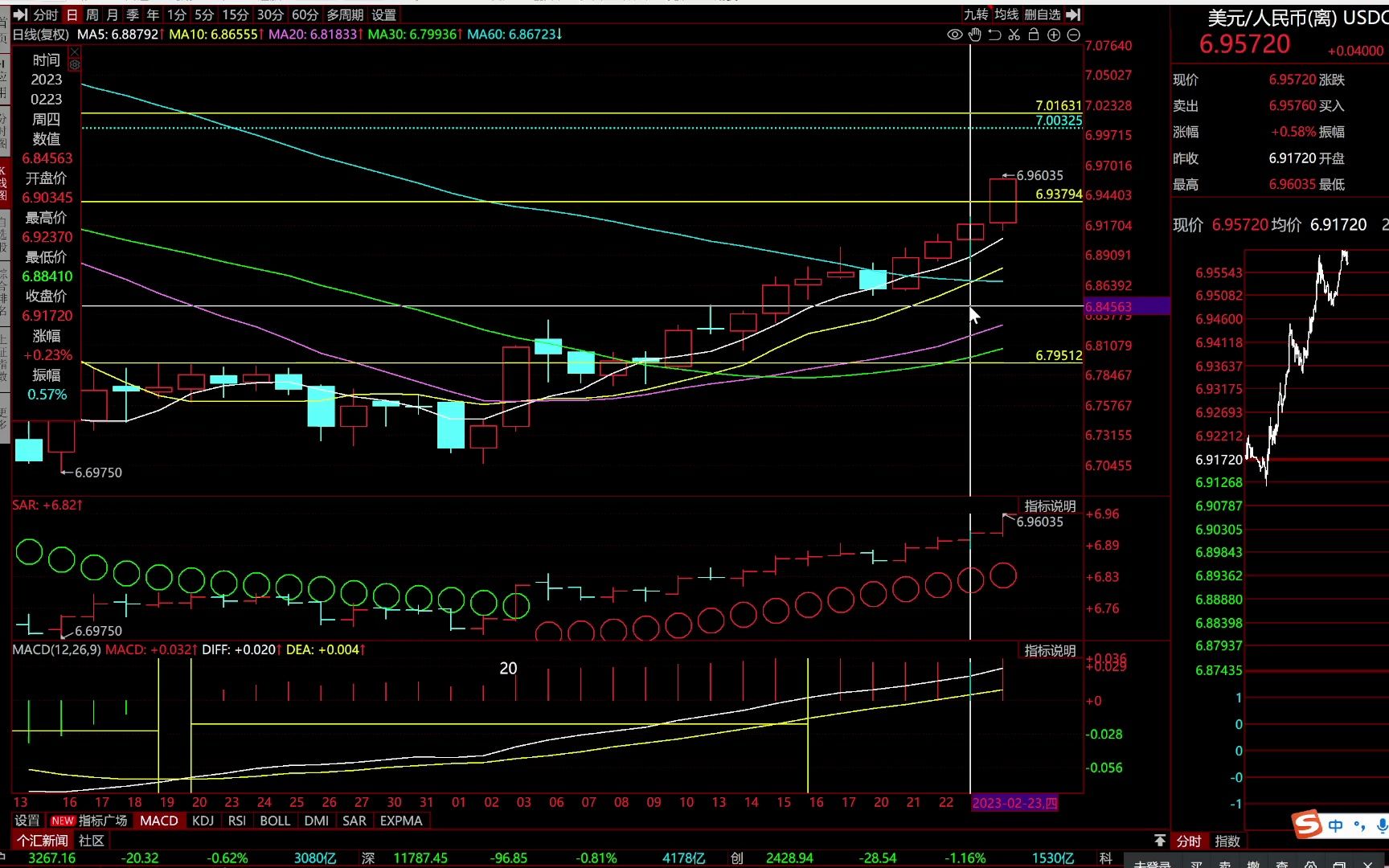Select RSI indicator tab
Image resolution: width=1389 pixels, height=868 pixels.
click(237, 821)
